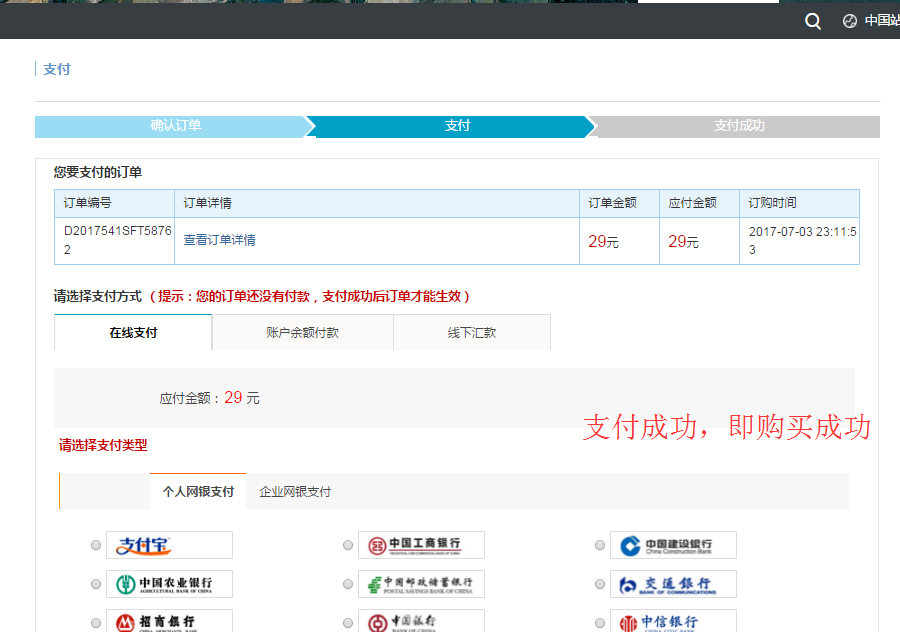Enable the radio button beside 支付宝
Screen dimensions: 900x632
pyautogui.click(x=95, y=545)
